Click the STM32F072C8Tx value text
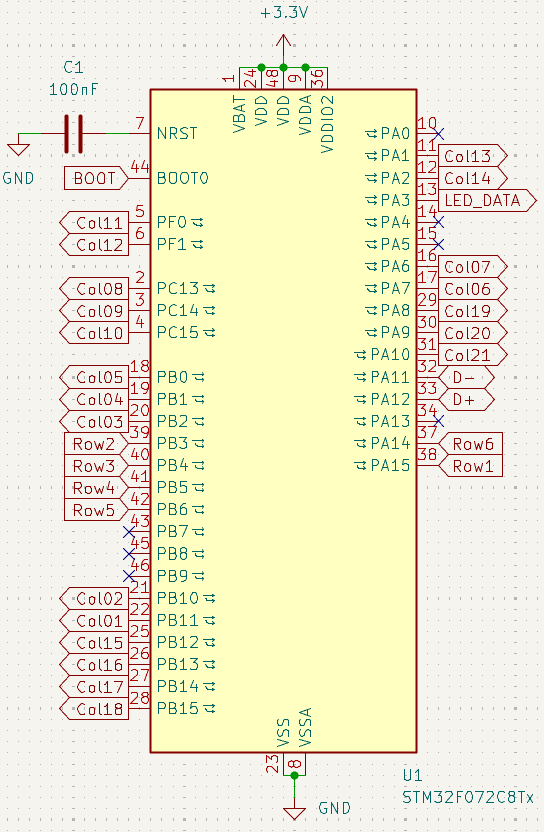544x832 pixels. (x=468, y=798)
